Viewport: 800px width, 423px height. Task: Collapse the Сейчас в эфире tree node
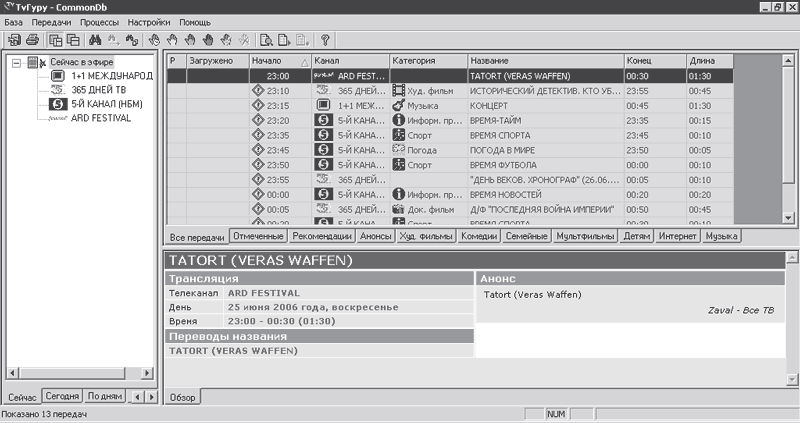[x=17, y=63]
